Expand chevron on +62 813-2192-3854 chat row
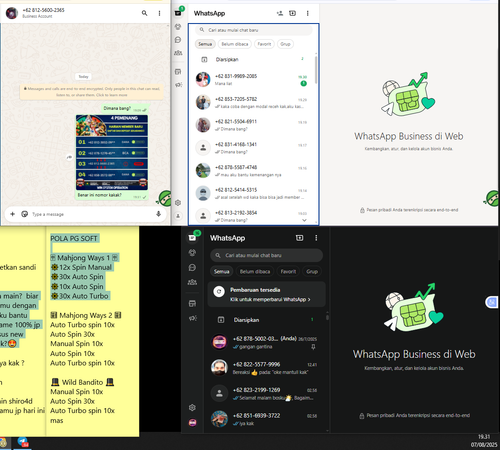Viewport: 500px width, 450px height. click(304, 220)
